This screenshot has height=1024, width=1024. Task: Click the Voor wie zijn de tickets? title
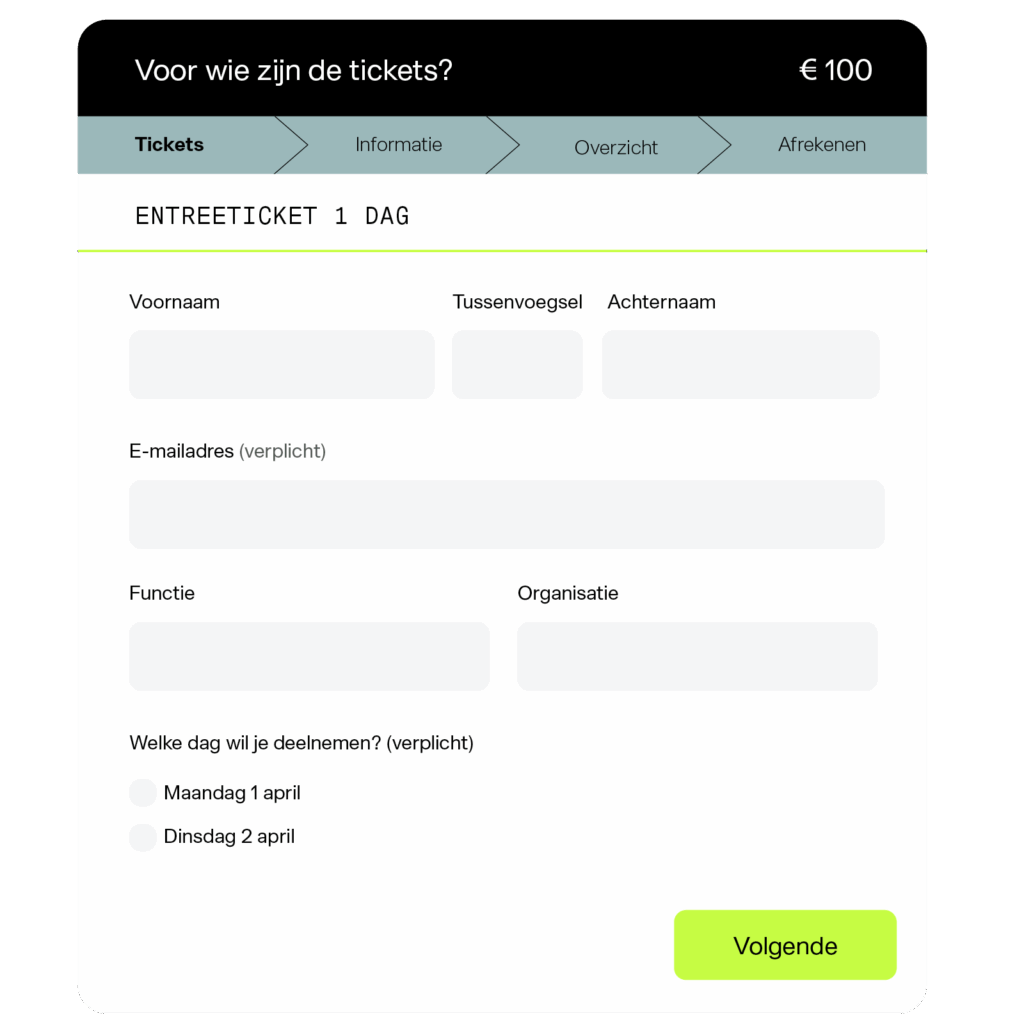click(x=294, y=70)
